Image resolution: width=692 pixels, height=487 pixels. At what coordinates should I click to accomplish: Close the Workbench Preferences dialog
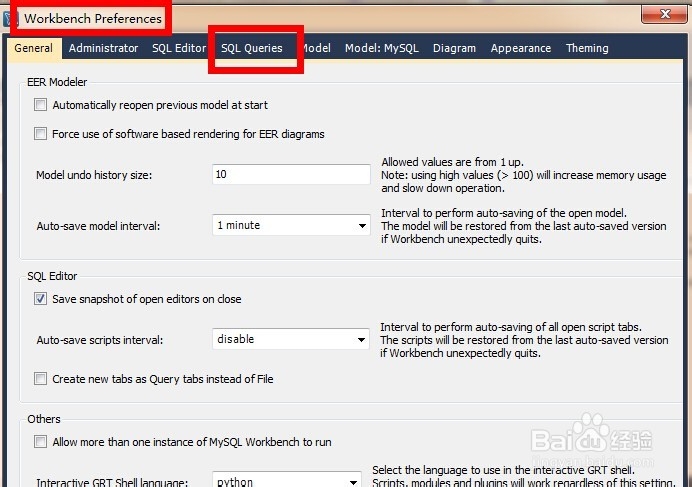tap(665, 14)
